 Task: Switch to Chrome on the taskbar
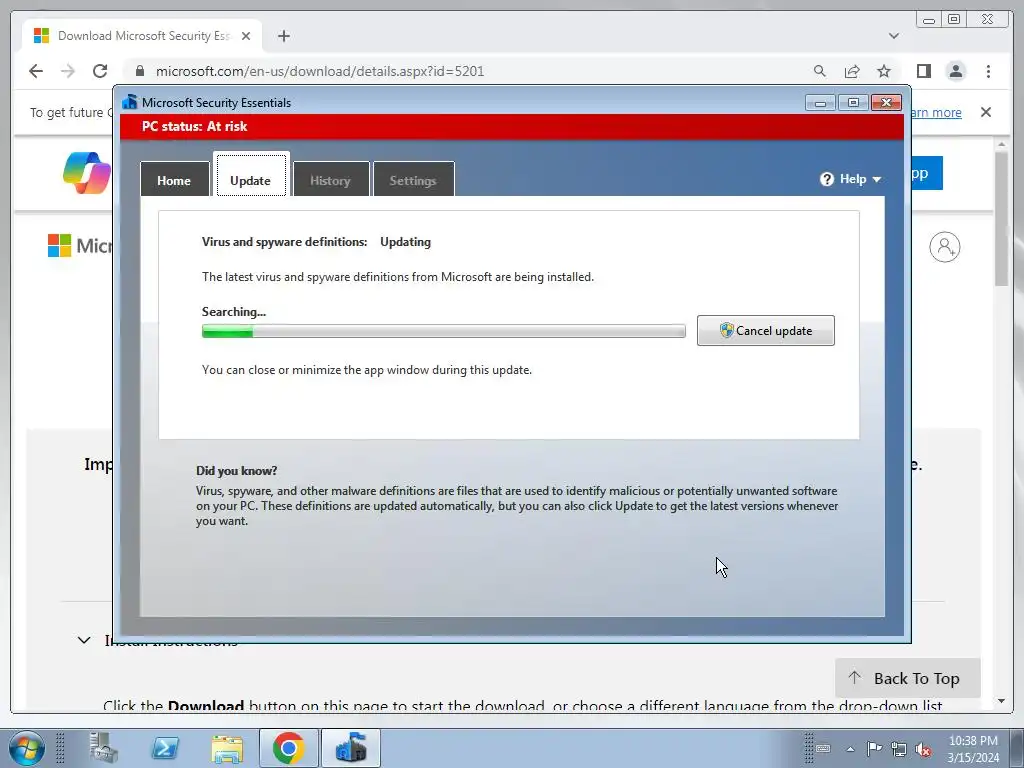click(x=289, y=748)
